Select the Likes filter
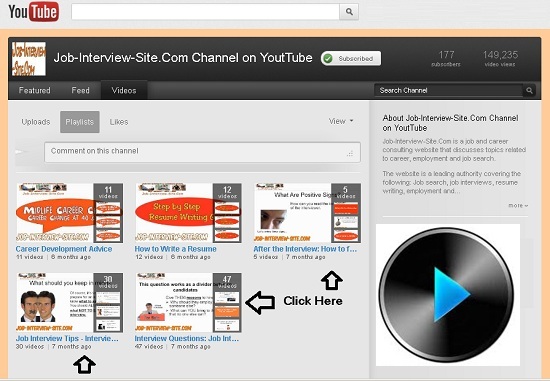 119,122
